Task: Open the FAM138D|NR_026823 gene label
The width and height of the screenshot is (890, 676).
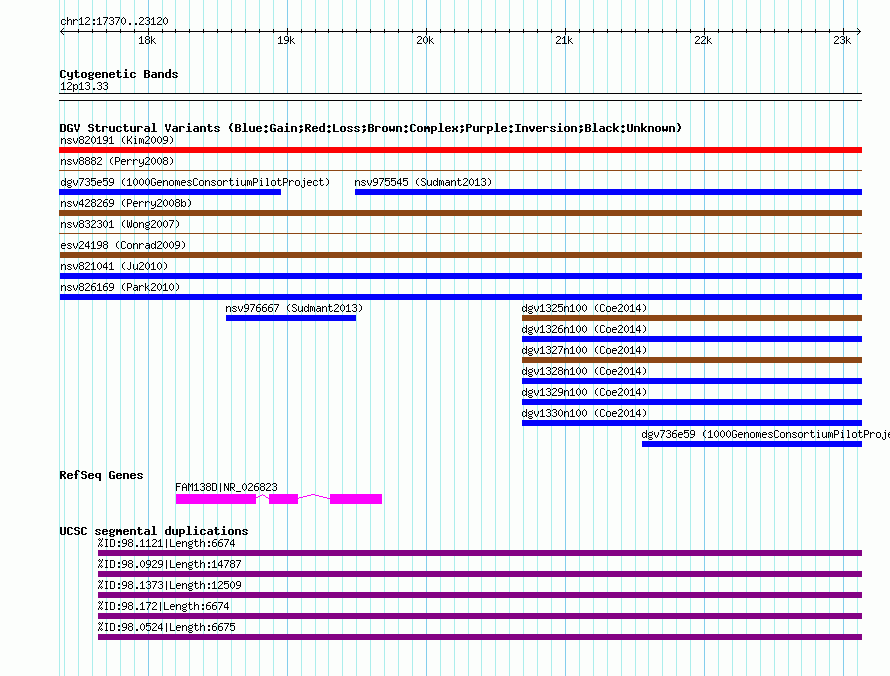Action: click(x=226, y=487)
